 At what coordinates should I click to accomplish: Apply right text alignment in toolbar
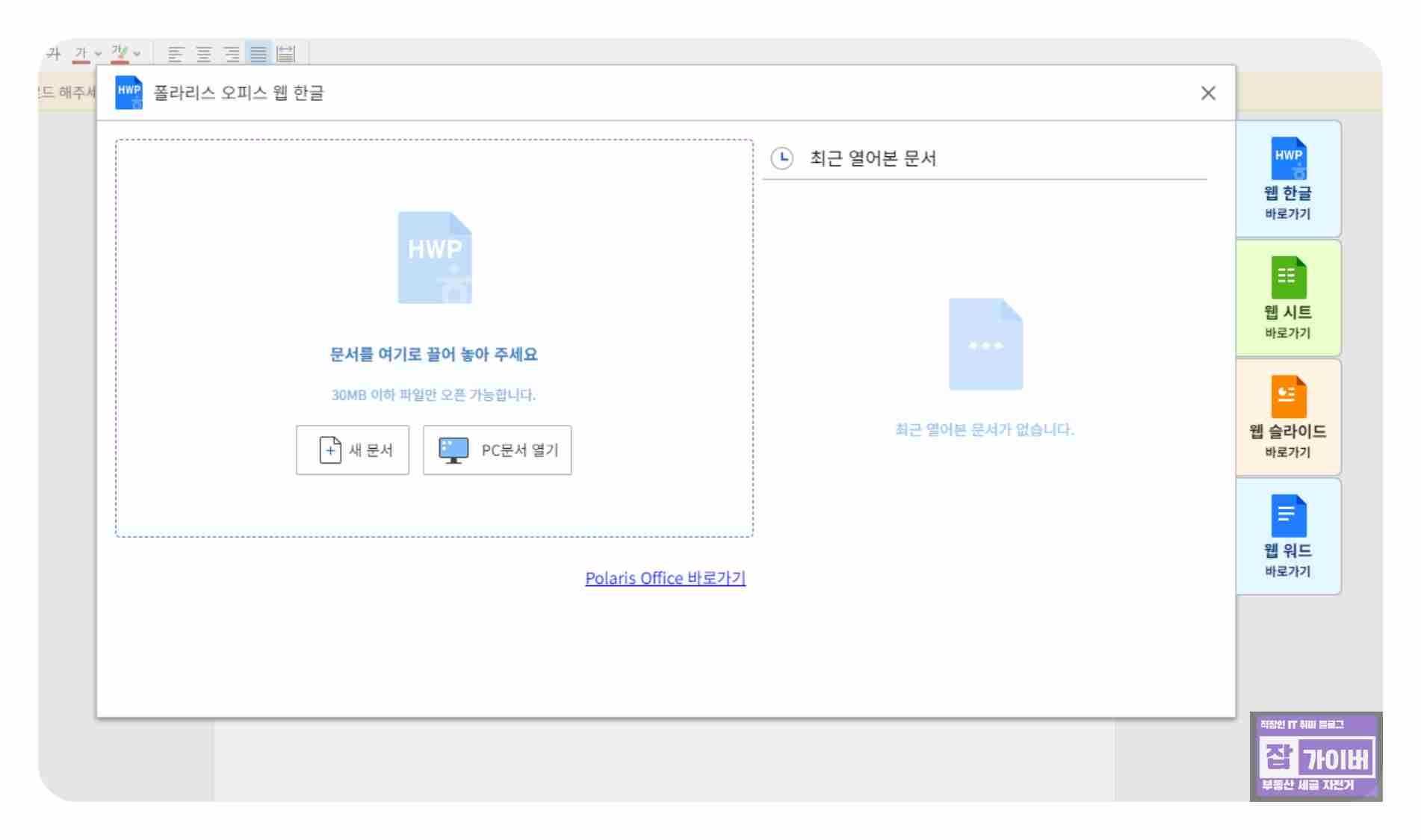232,54
